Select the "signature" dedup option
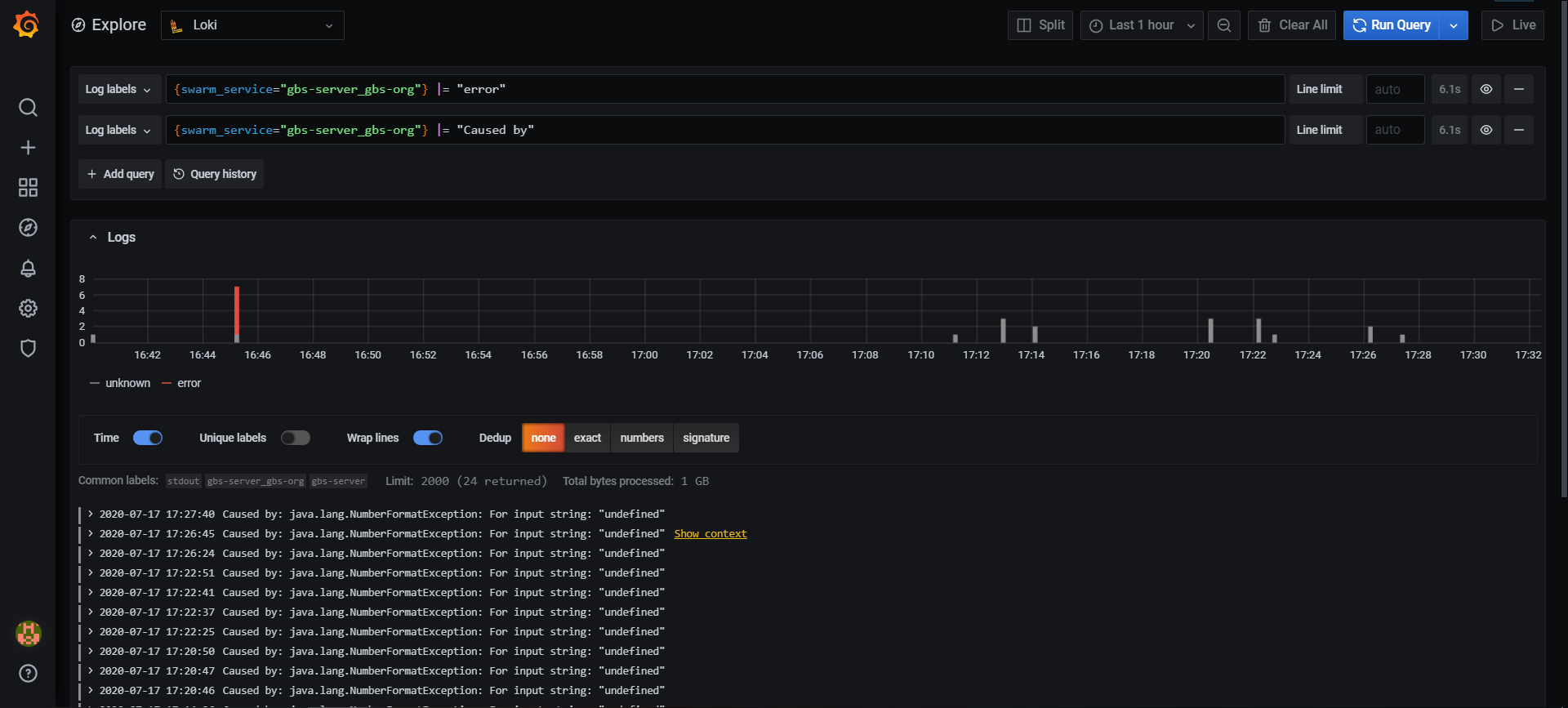Screen dimensions: 1568x708 point(706,438)
